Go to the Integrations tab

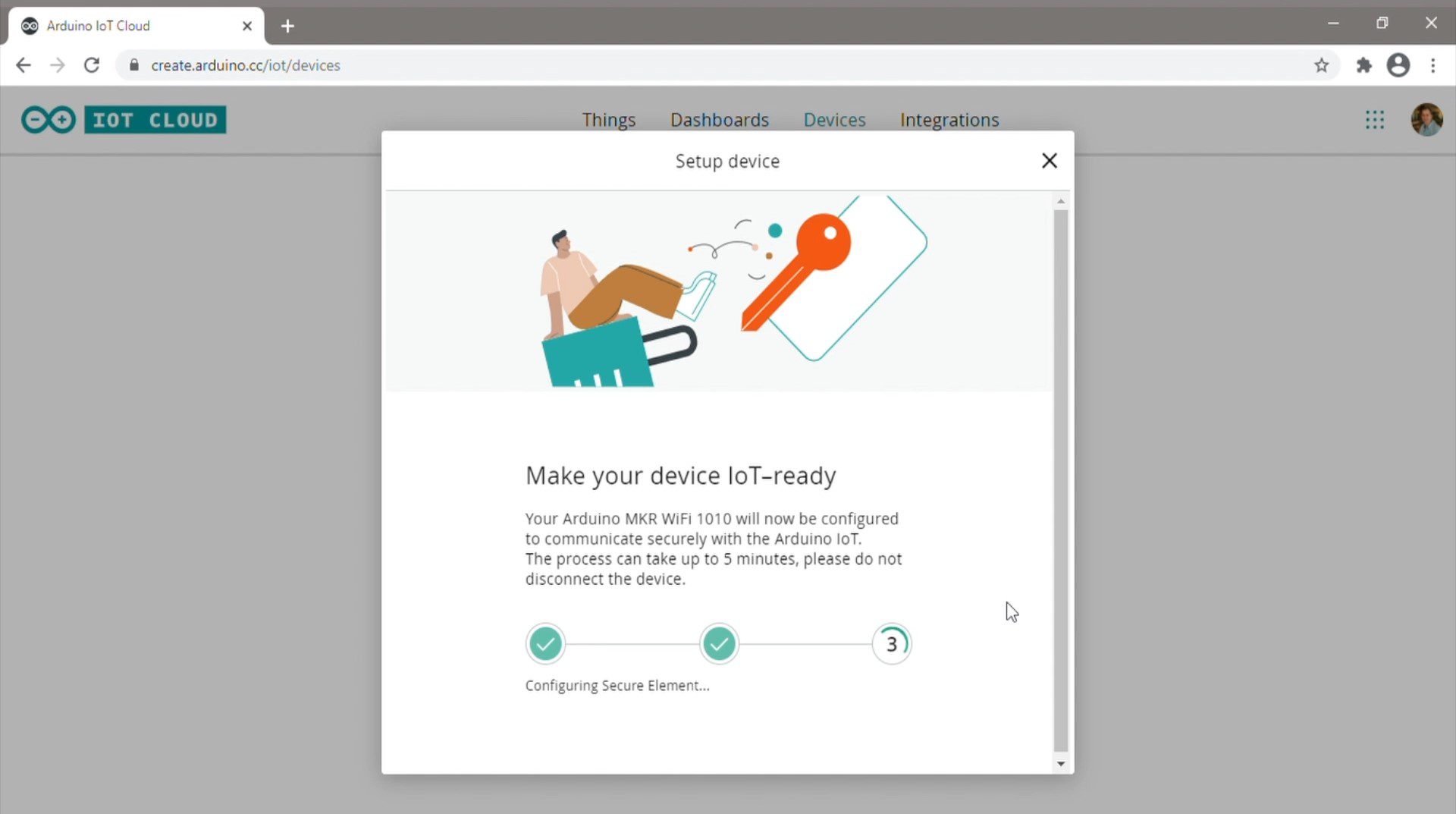click(949, 120)
